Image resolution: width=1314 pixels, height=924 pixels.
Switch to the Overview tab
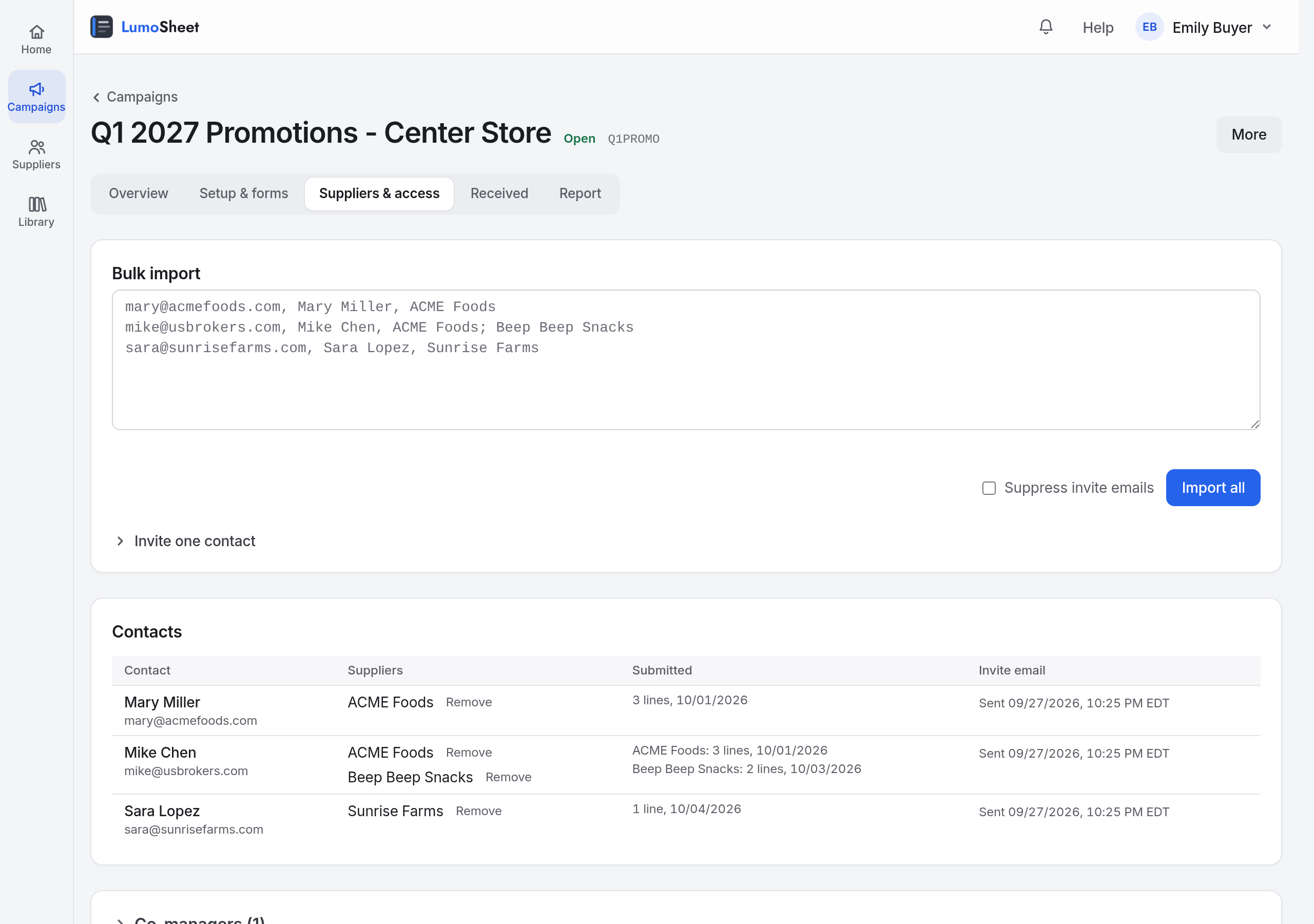[139, 194]
